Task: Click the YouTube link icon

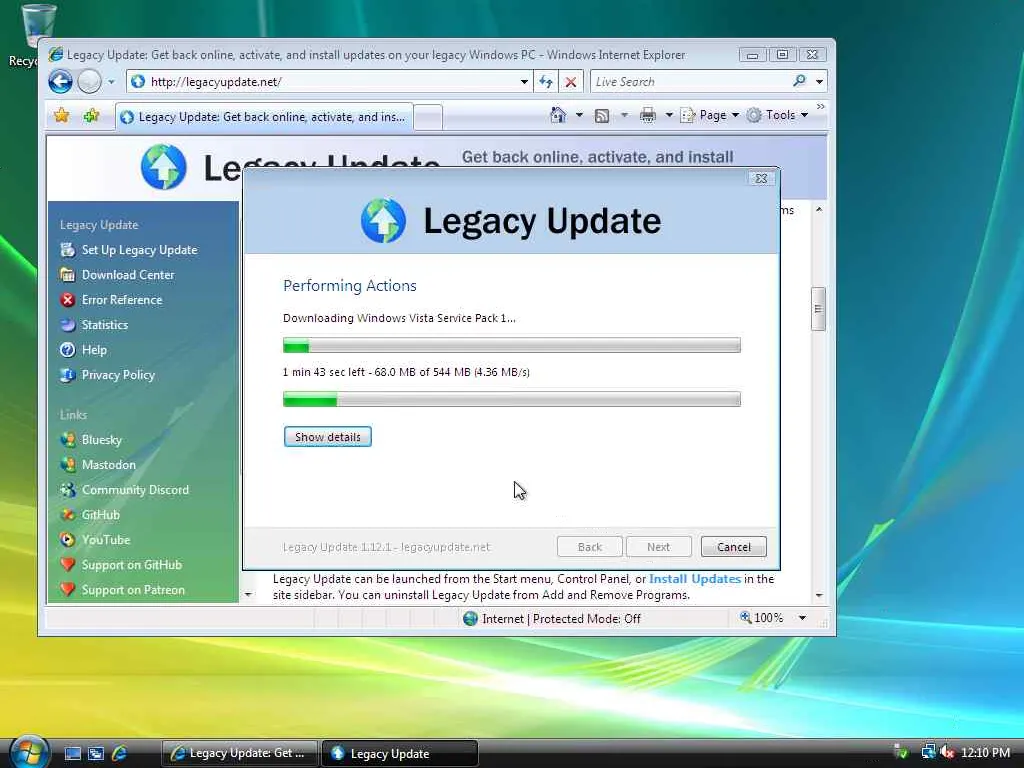Action: click(67, 539)
